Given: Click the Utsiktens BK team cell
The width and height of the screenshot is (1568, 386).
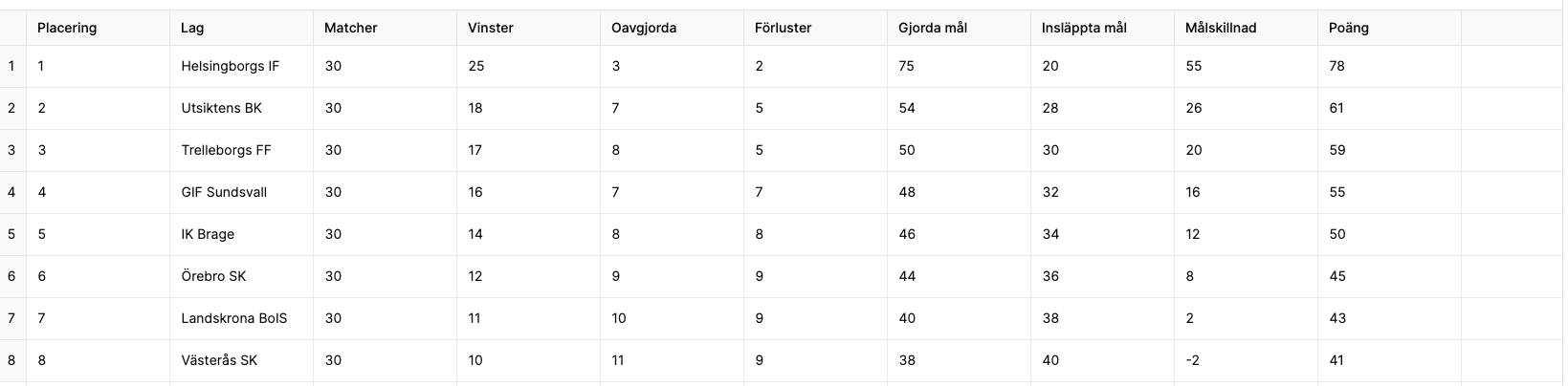Looking at the screenshot, I should click(x=241, y=108).
